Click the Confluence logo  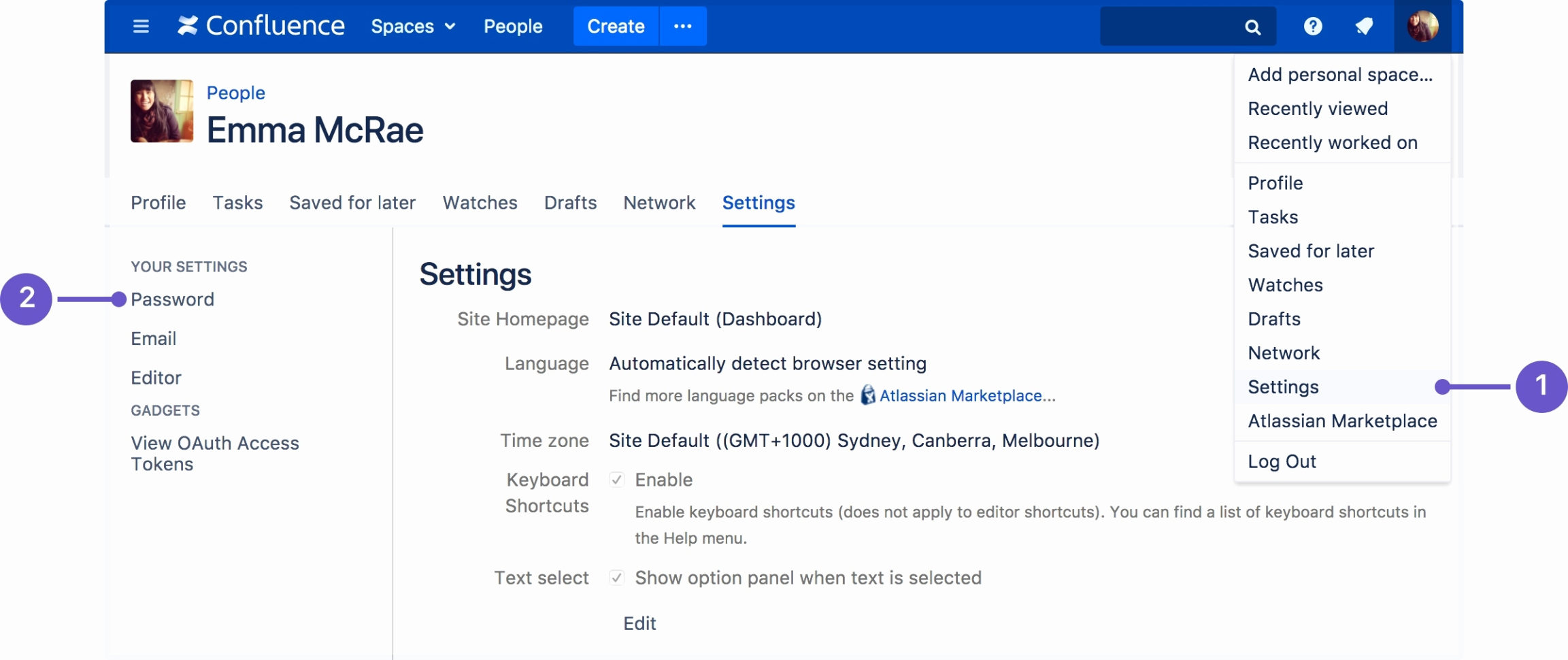click(x=261, y=26)
